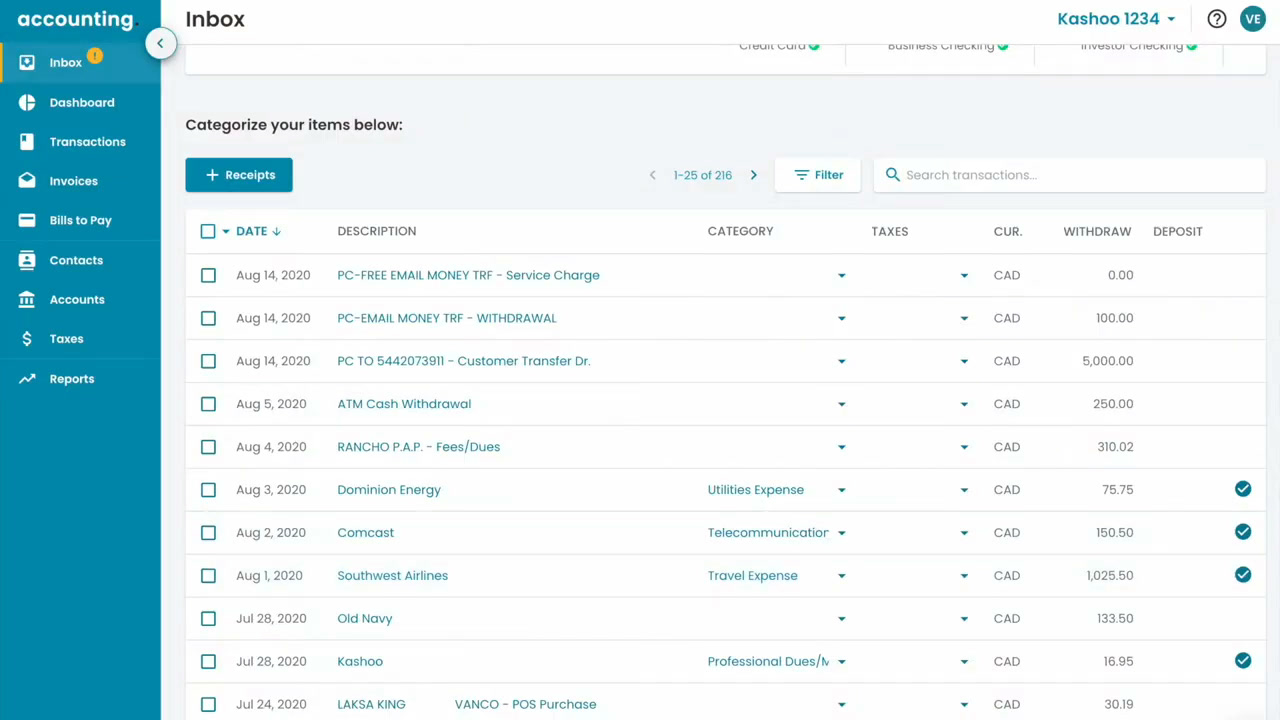Navigate to Reports
Screen dimensions: 1280x720
pos(72,379)
